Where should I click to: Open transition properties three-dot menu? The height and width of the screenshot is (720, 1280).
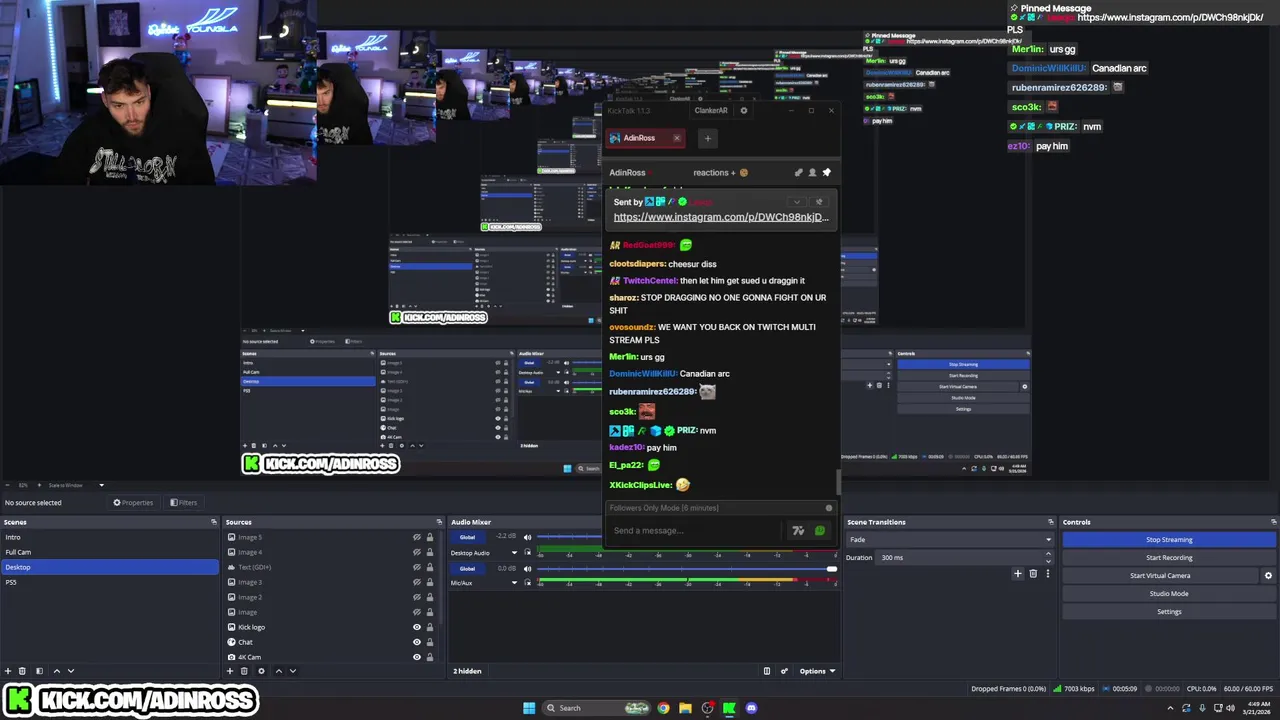[1047, 573]
